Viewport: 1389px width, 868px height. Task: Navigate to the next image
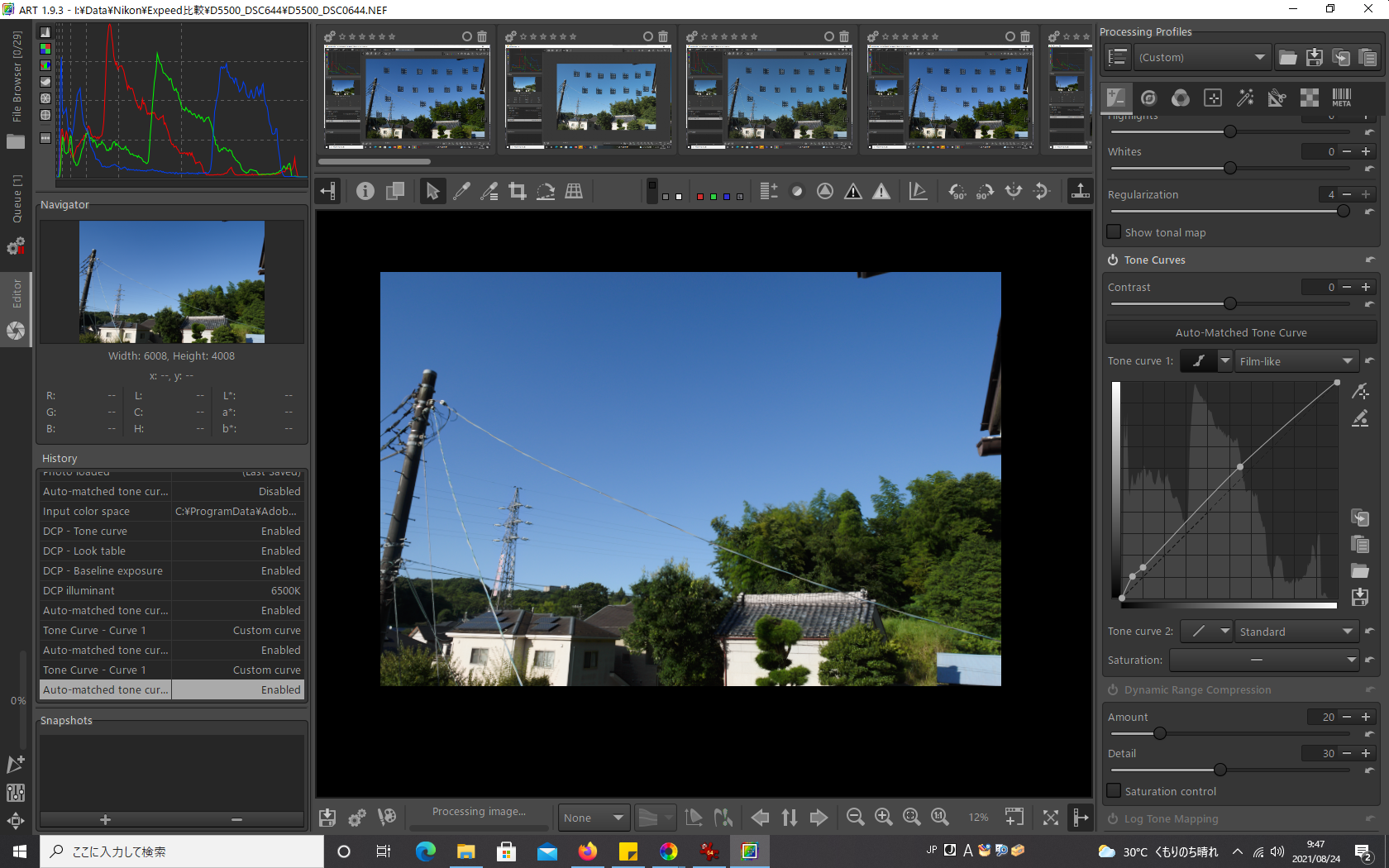[x=819, y=818]
